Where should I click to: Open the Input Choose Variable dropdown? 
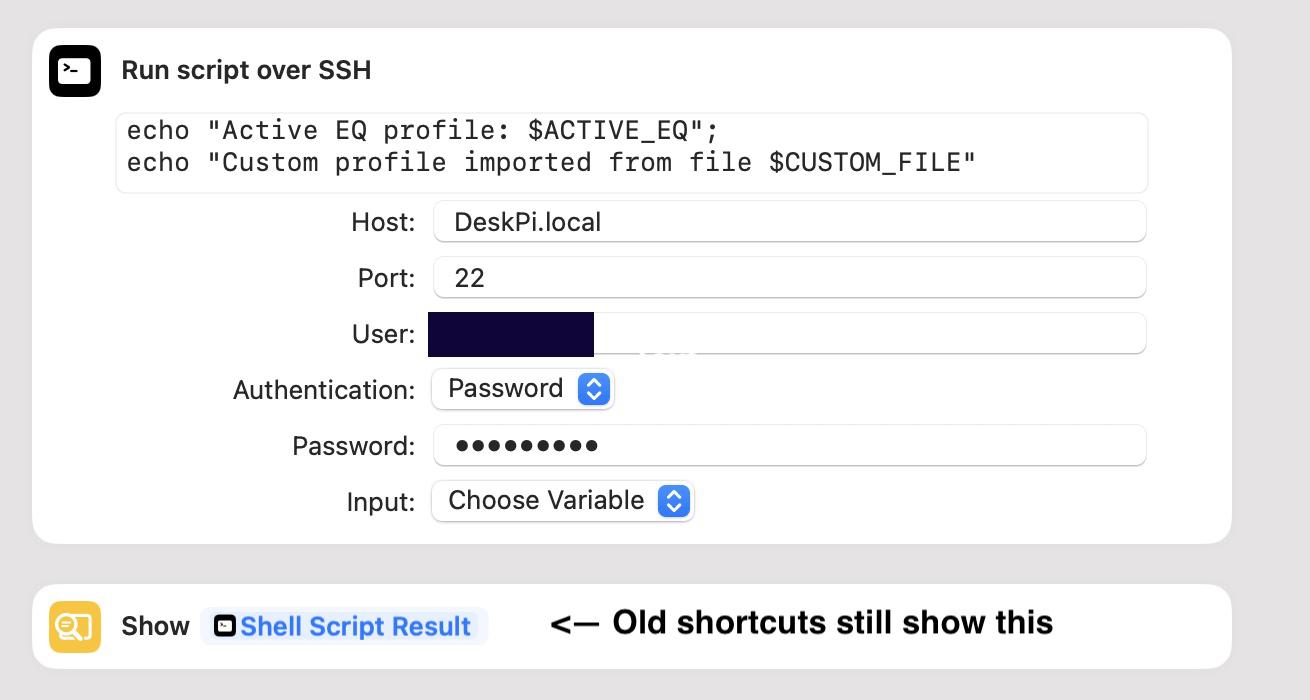pyautogui.click(x=562, y=501)
